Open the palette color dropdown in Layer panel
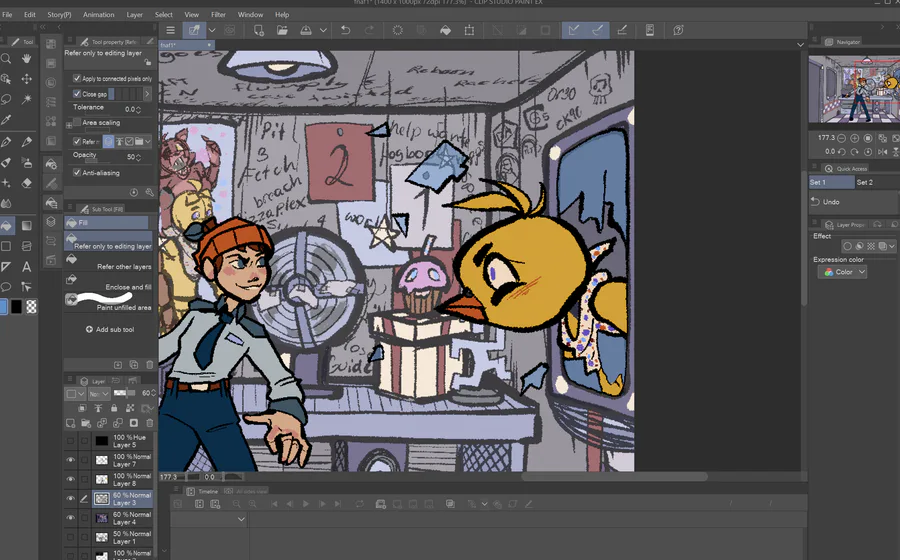 click(75, 394)
